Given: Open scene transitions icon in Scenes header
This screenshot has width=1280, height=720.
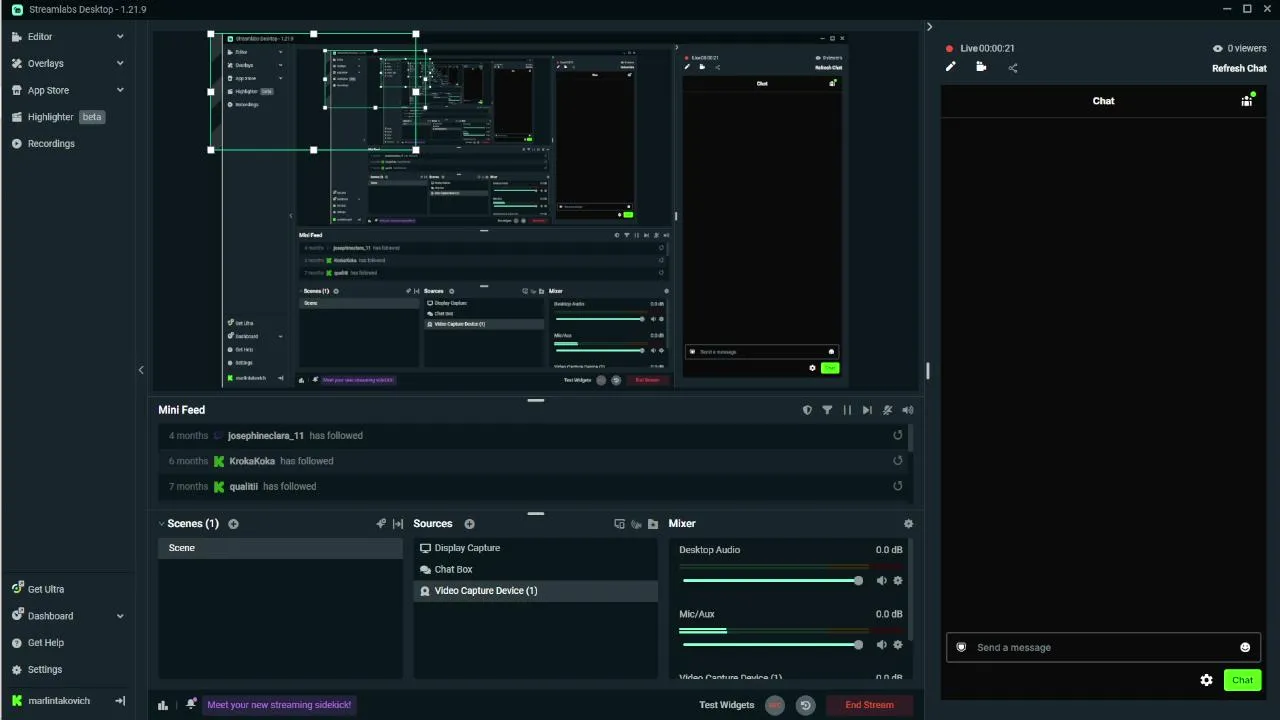Looking at the screenshot, I should pos(398,524).
